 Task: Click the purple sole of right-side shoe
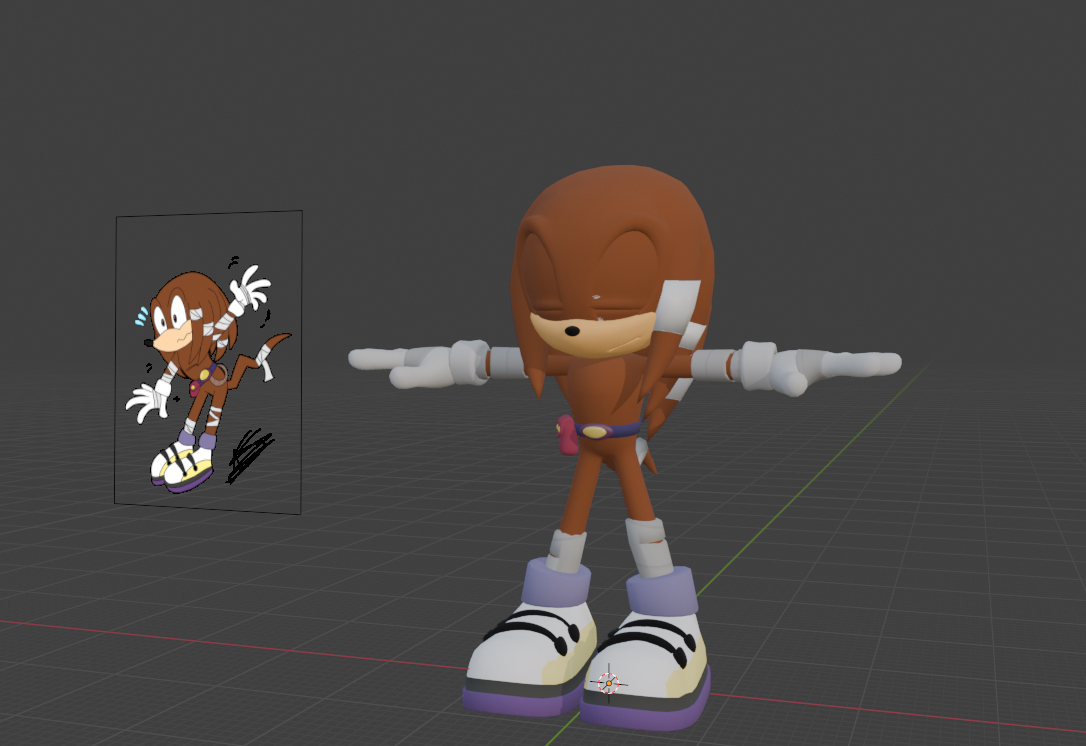tap(650, 713)
